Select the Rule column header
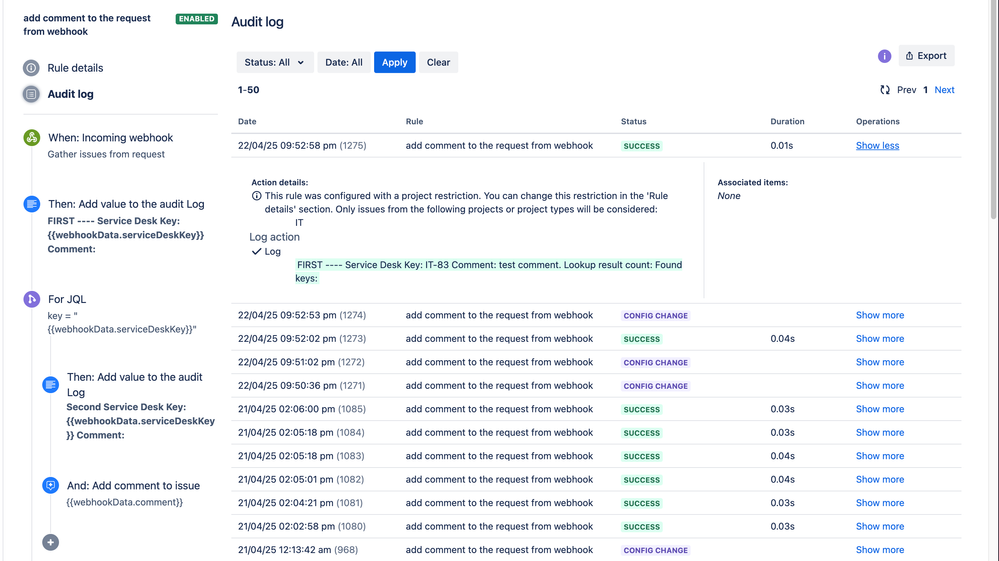This screenshot has height=561, width=999. tap(414, 122)
